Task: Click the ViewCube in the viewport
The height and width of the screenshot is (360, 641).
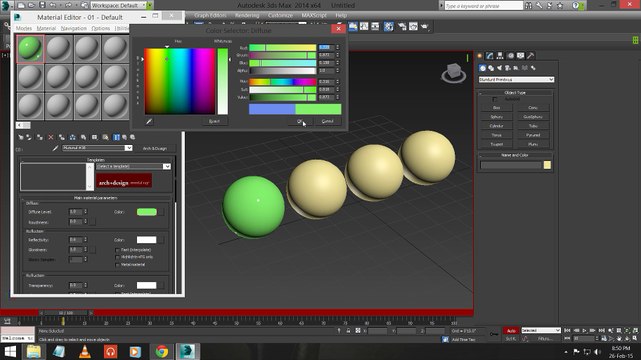Action: 454,73
